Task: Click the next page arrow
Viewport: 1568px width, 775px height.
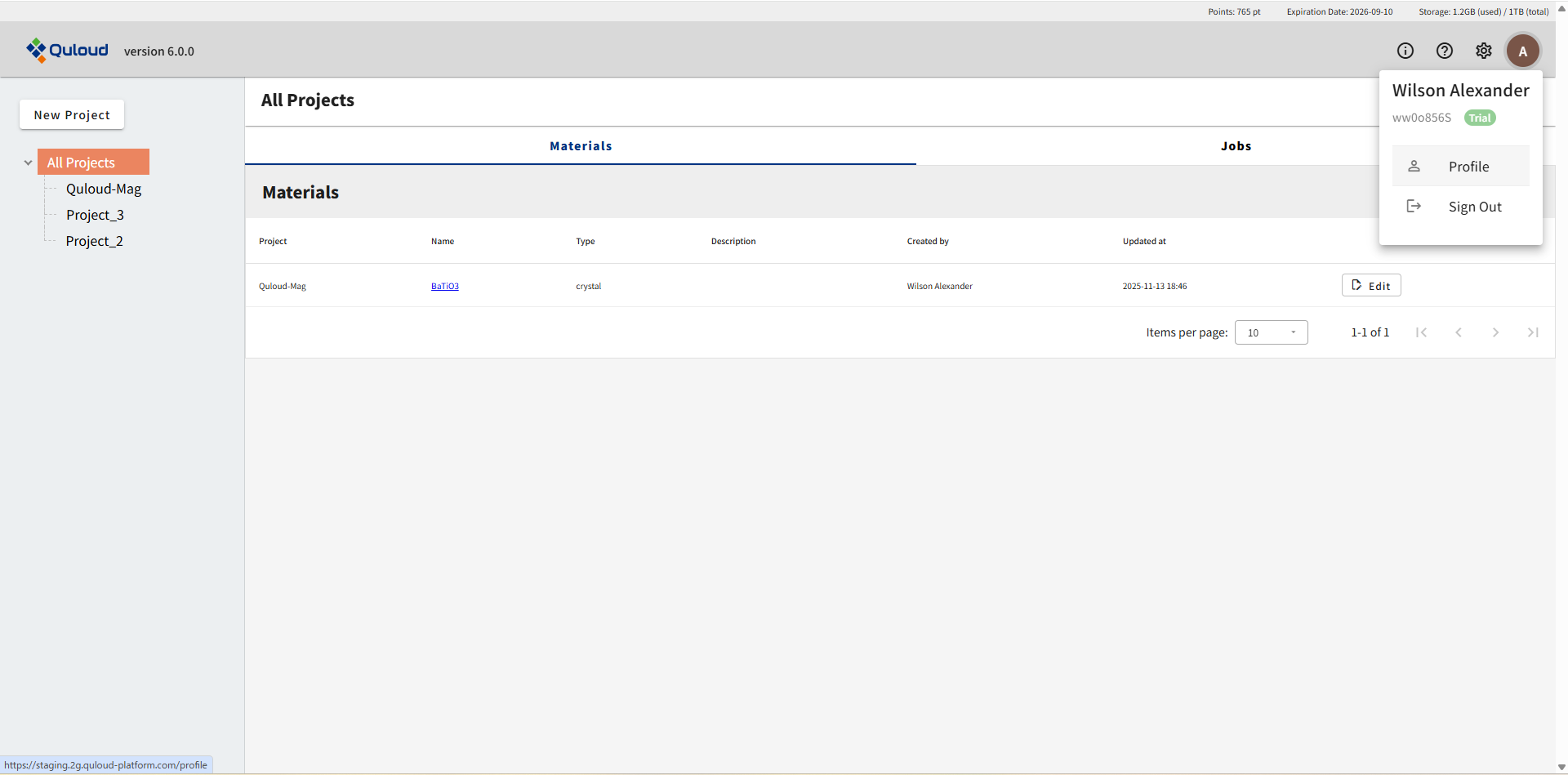Action: pyautogui.click(x=1495, y=332)
